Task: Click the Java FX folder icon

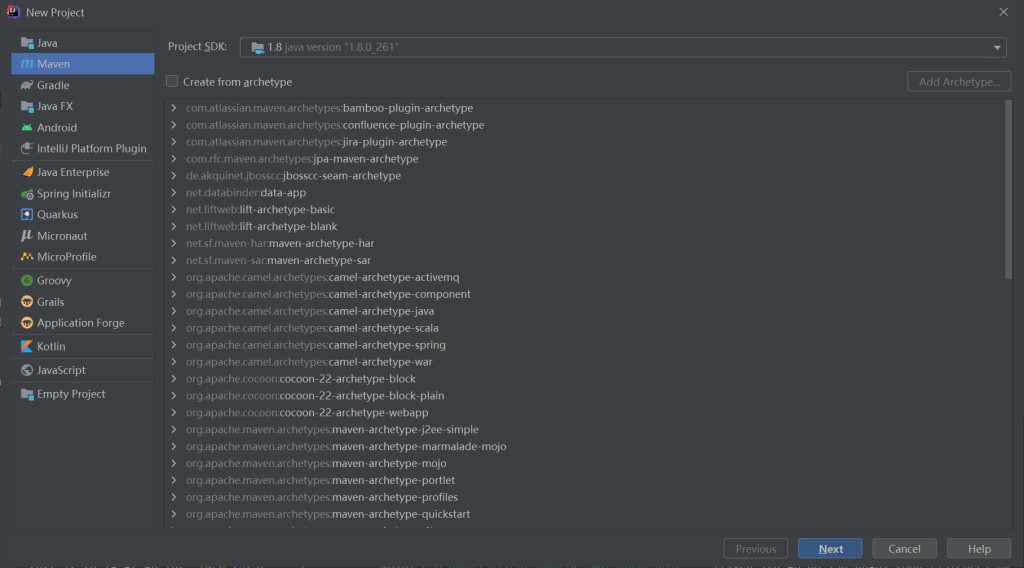Action: (x=27, y=106)
